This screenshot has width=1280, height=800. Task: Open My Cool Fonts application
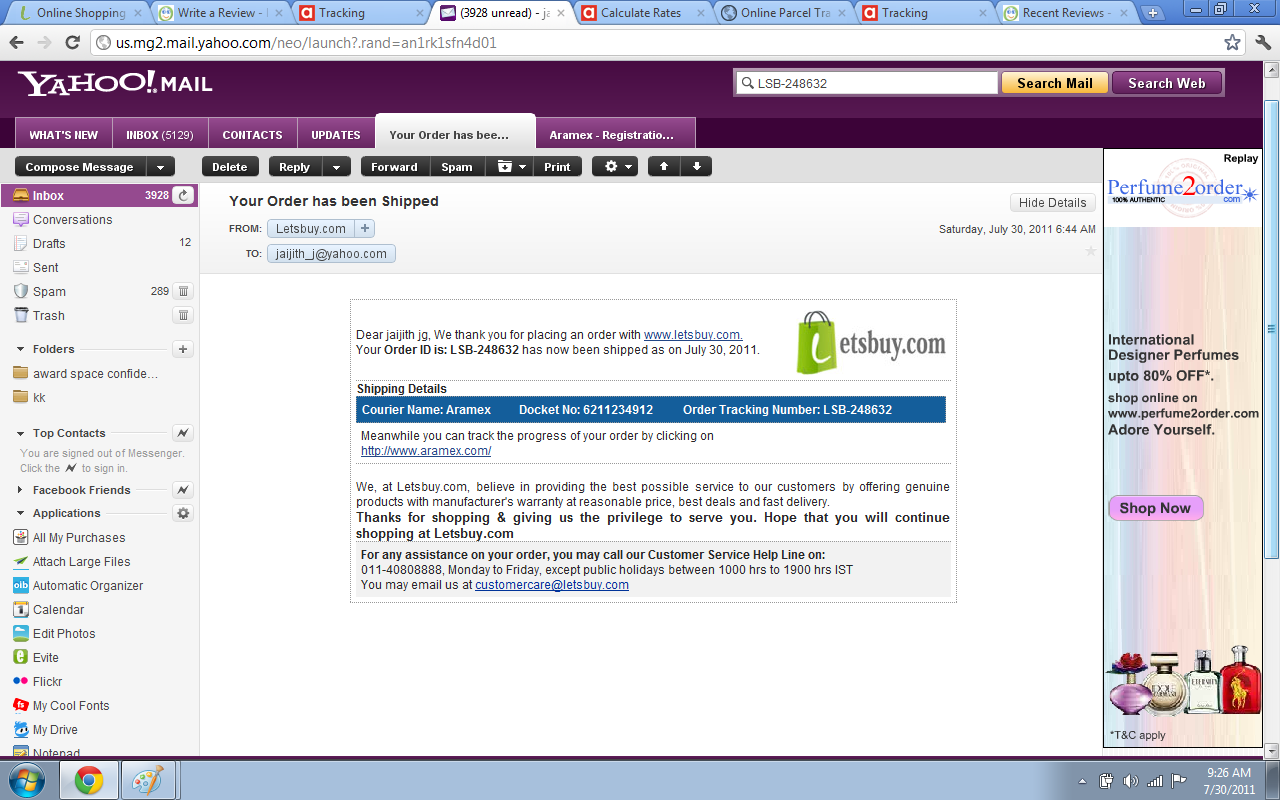[61, 706]
